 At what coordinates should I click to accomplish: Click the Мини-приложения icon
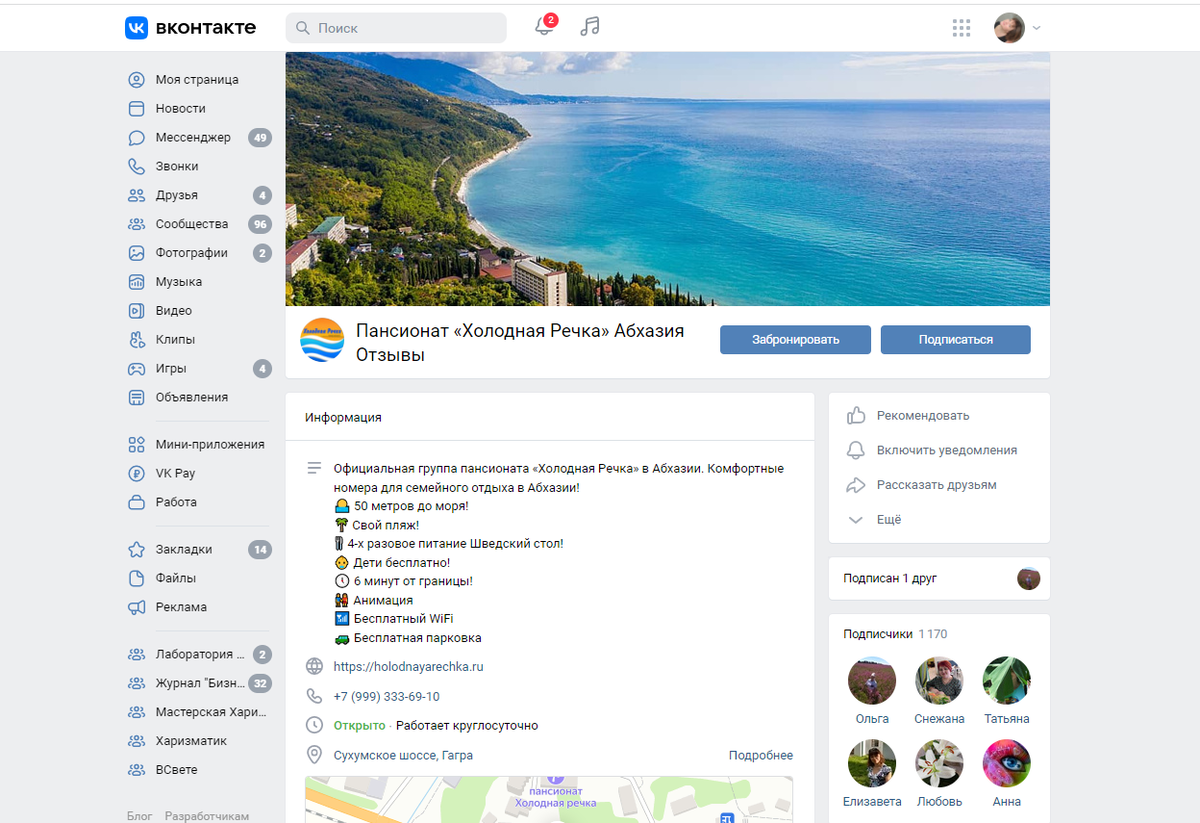point(137,444)
